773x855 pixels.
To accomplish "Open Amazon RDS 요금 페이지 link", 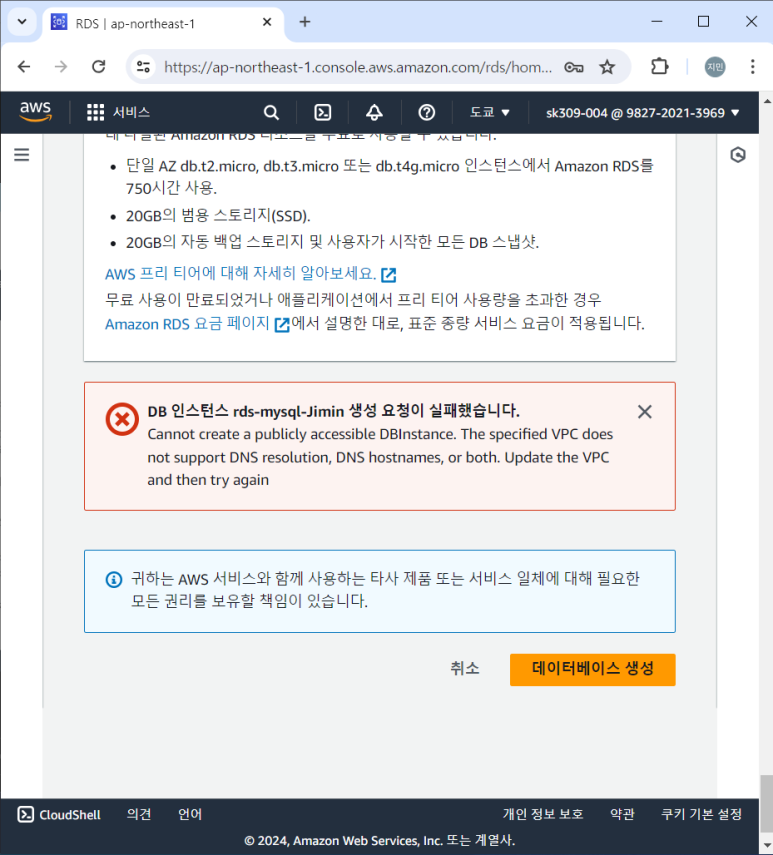I will pyautogui.click(x=197, y=324).
